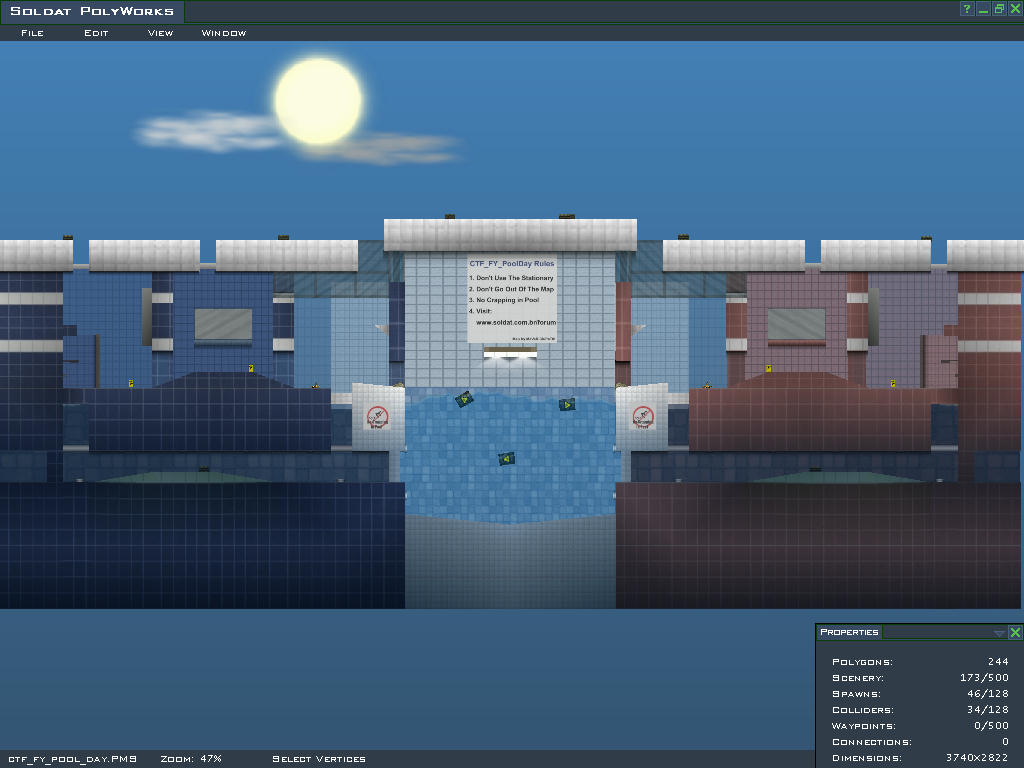This screenshot has width=1024, height=768.
Task: Click the lowest floating crate in the pool
Action: click(506, 459)
